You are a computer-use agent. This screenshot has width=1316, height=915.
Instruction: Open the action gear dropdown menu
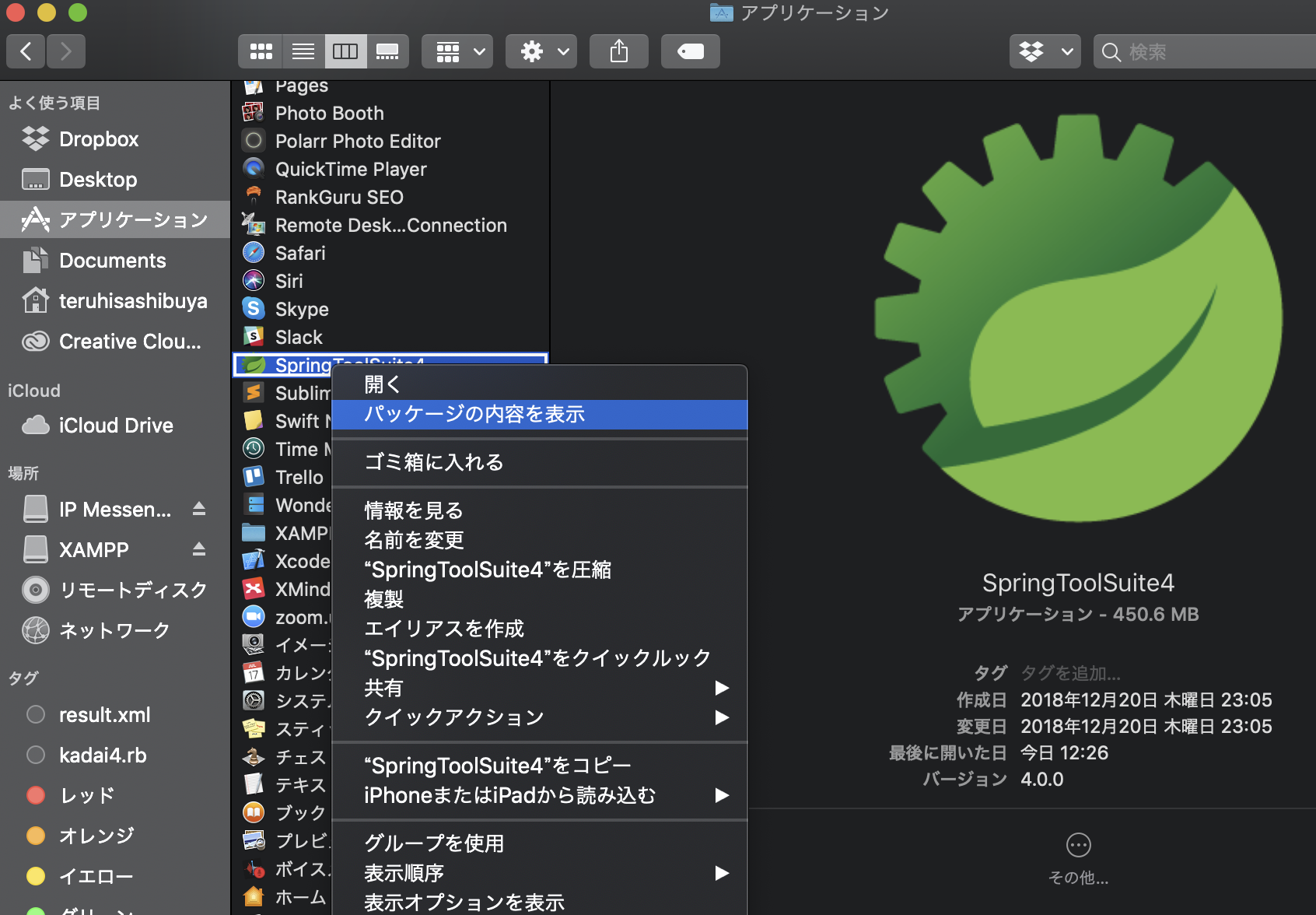(x=541, y=51)
